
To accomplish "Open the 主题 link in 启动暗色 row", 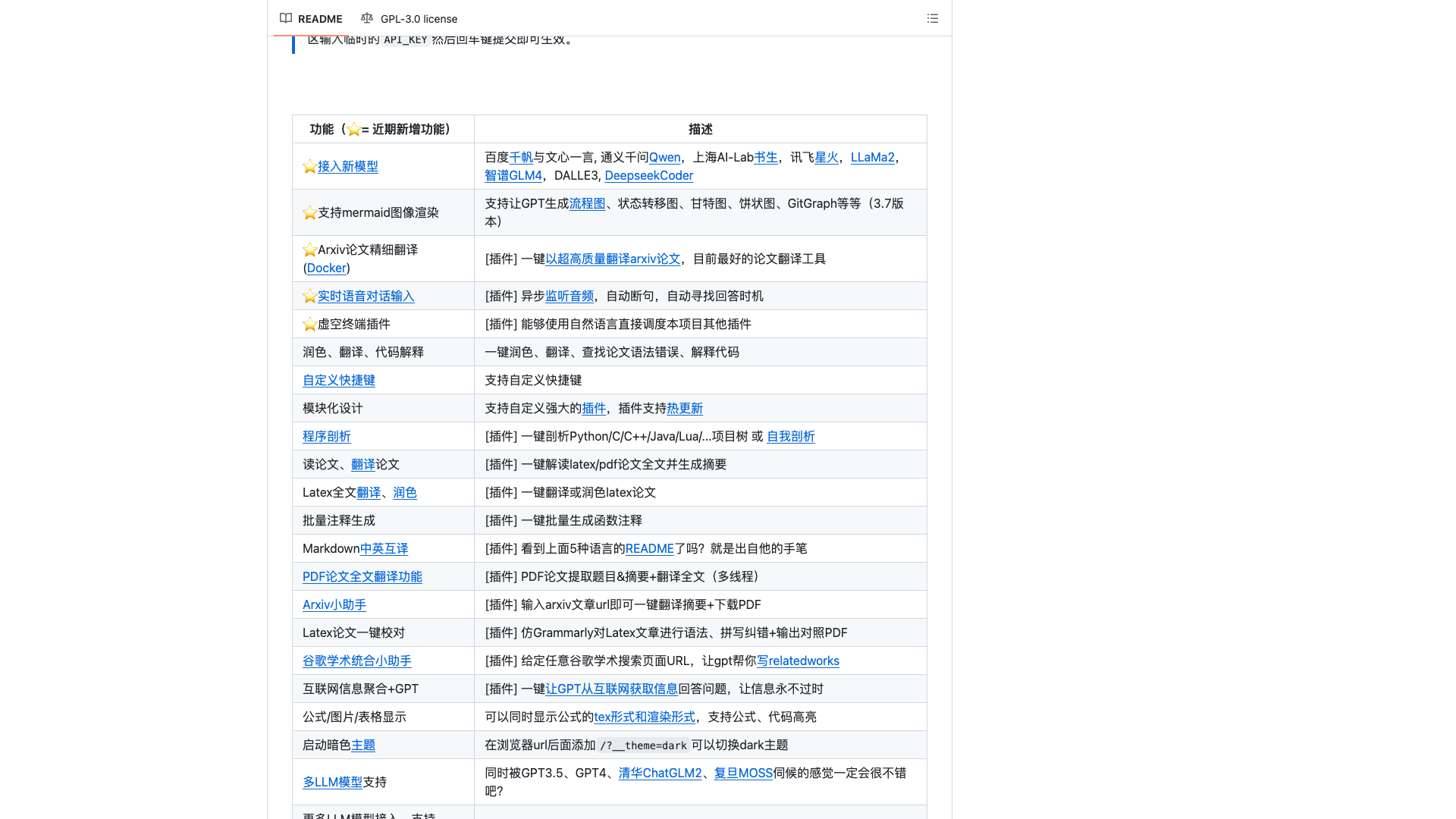I will [363, 745].
